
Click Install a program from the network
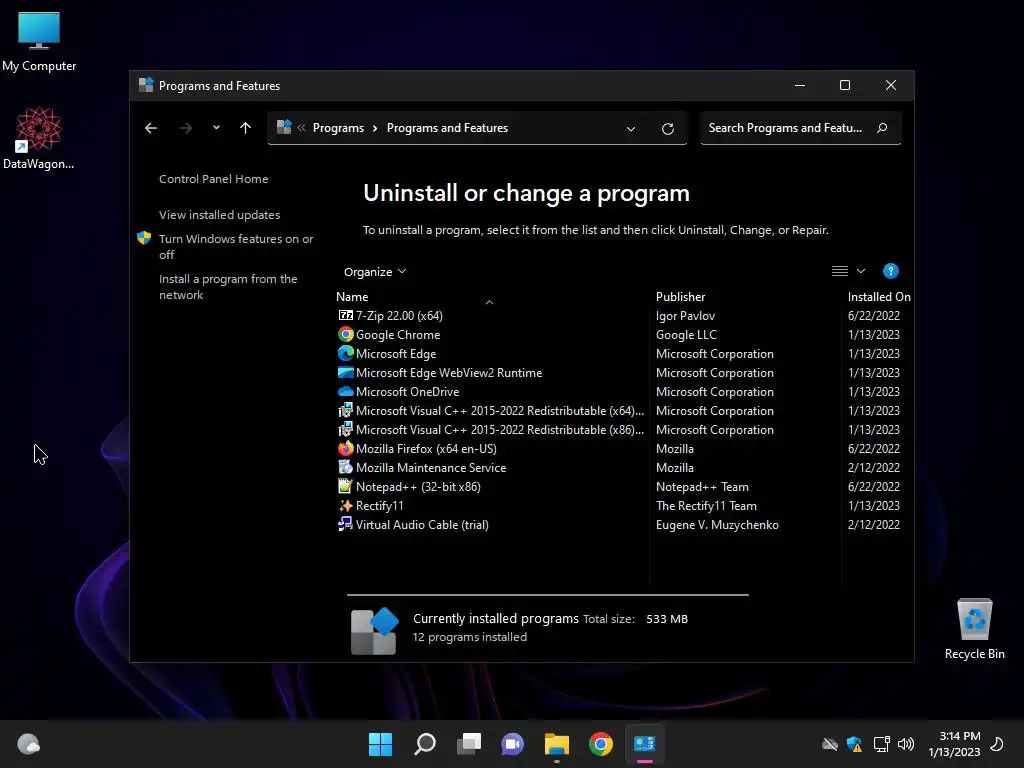coord(228,287)
